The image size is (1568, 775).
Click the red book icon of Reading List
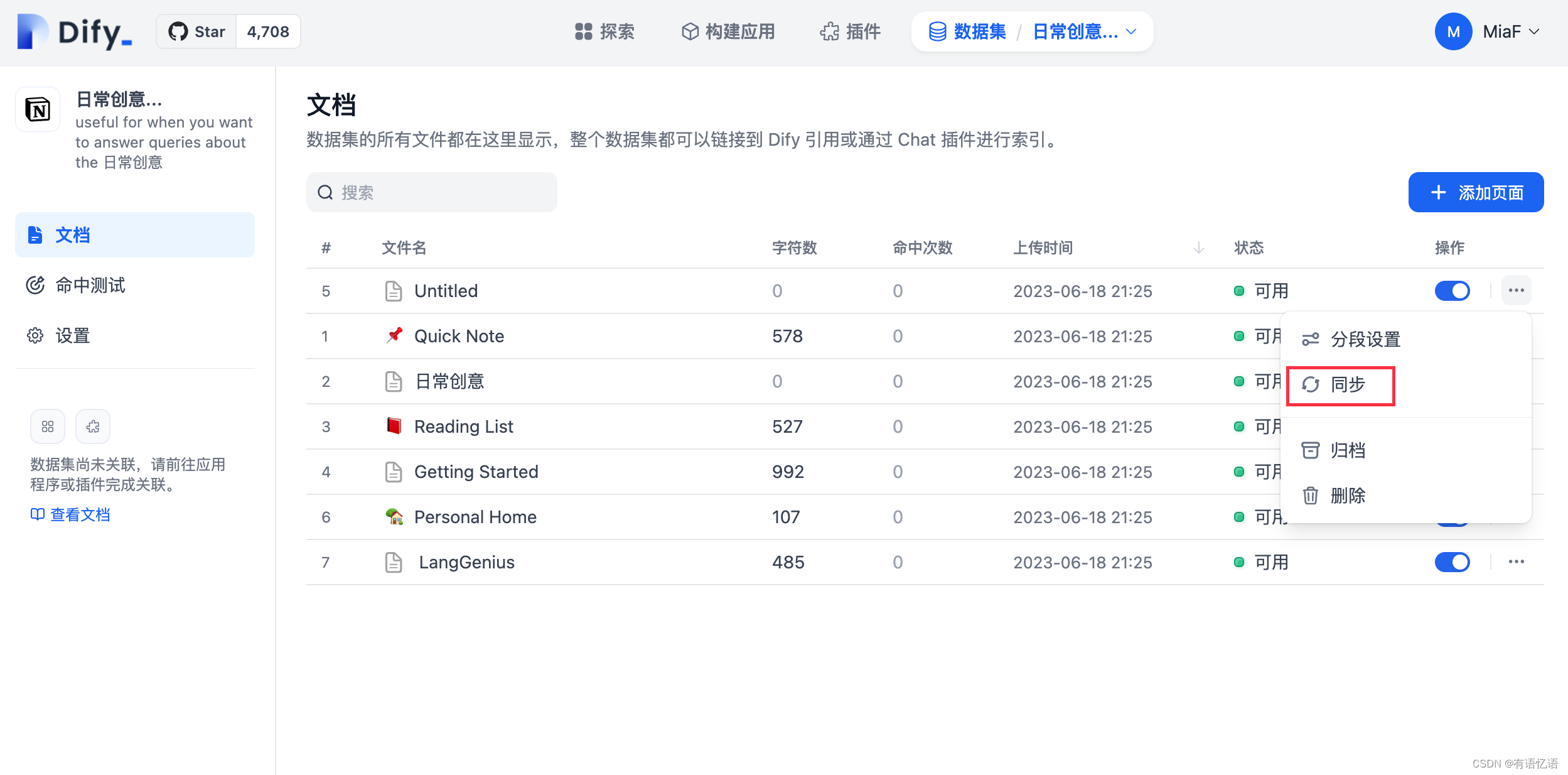point(394,426)
